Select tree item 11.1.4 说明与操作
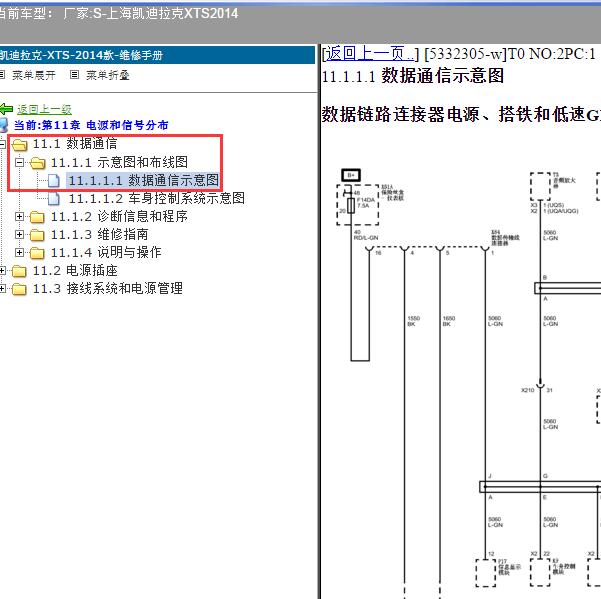Image resolution: width=601 pixels, height=599 pixels. (106, 252)
